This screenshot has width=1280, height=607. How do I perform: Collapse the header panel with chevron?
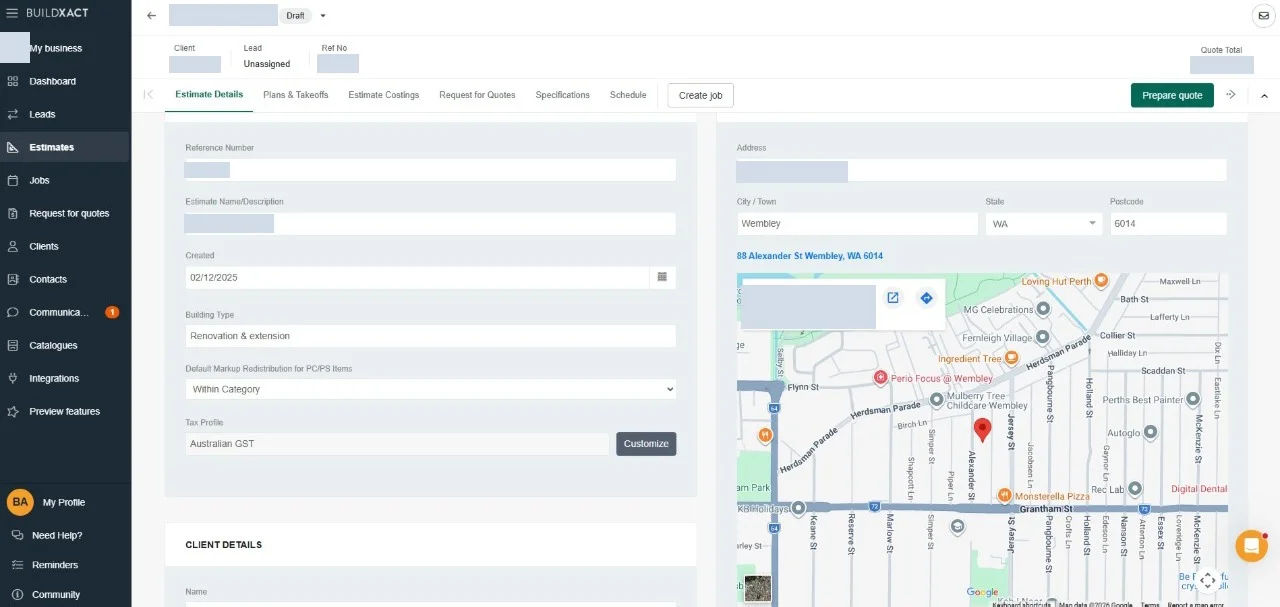click(x=1264, y=96)
